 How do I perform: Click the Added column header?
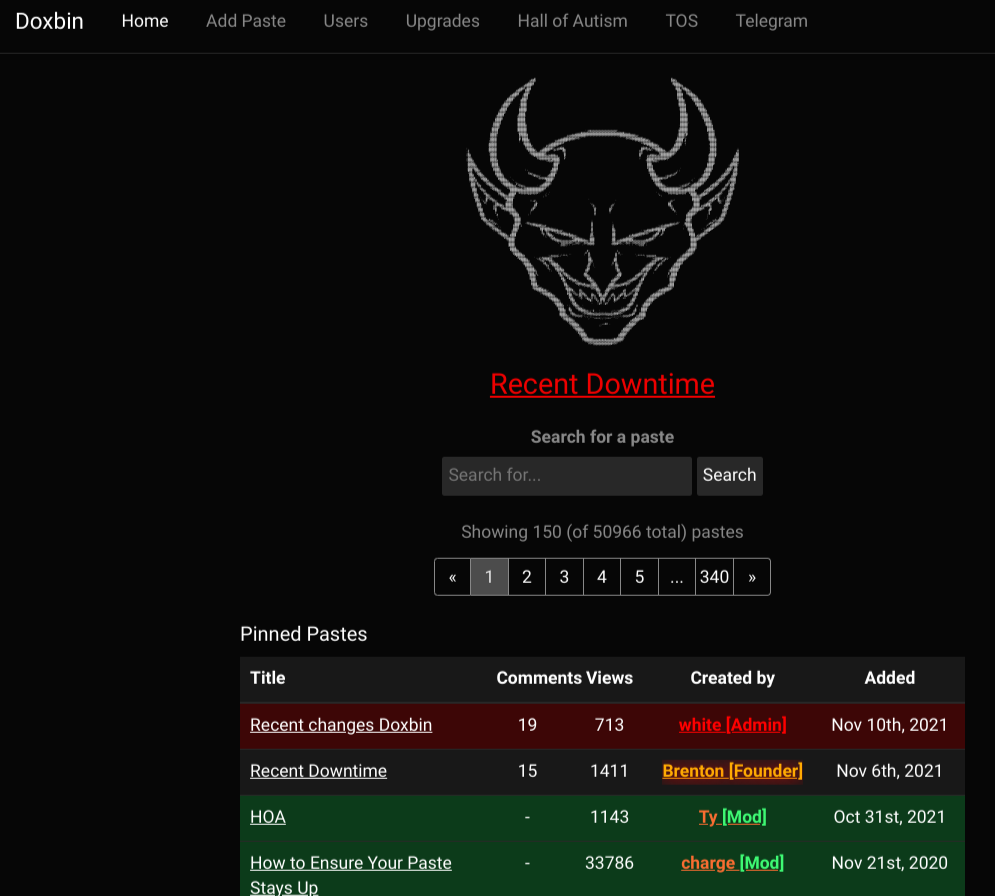[889, 678]
